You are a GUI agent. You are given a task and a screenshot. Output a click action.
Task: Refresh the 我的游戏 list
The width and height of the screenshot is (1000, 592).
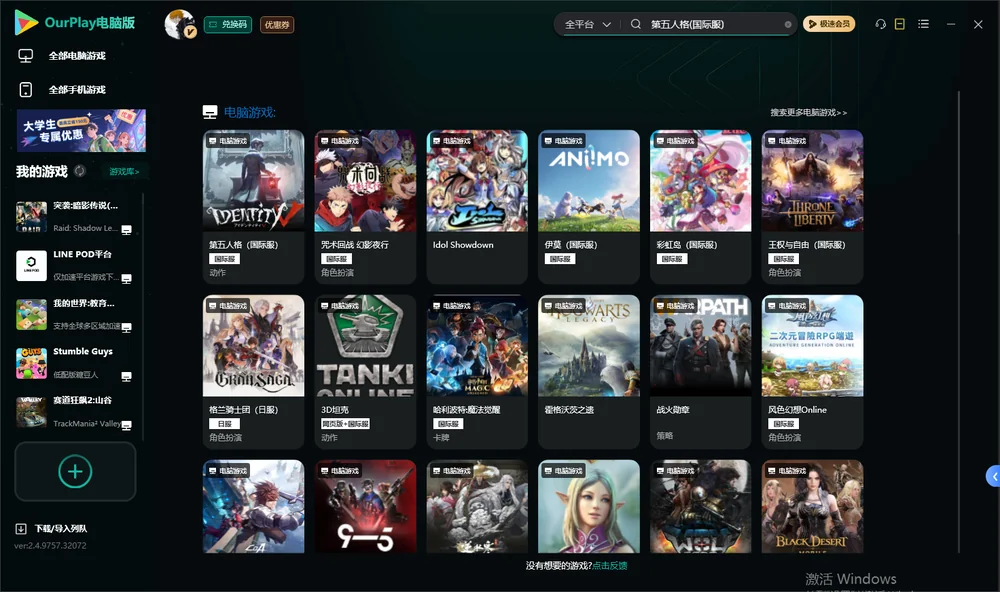pyautogui.click(x=80, y=171)
